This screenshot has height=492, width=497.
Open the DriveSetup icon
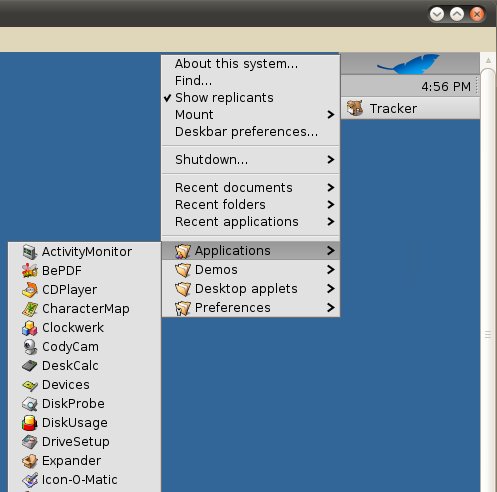30,442
